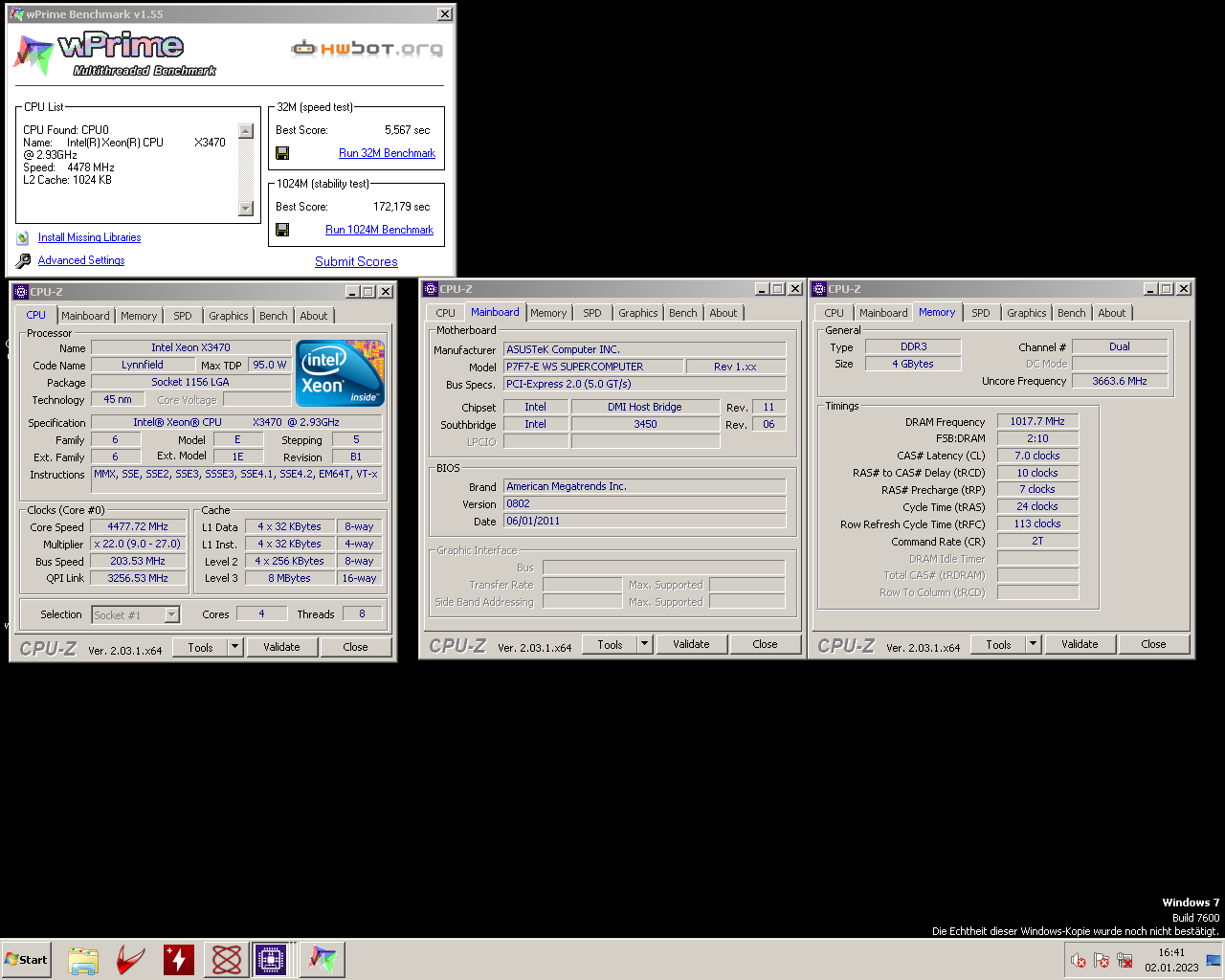Click the Multiplier value x 22.0
The image size is (1225, 980).
139,544
